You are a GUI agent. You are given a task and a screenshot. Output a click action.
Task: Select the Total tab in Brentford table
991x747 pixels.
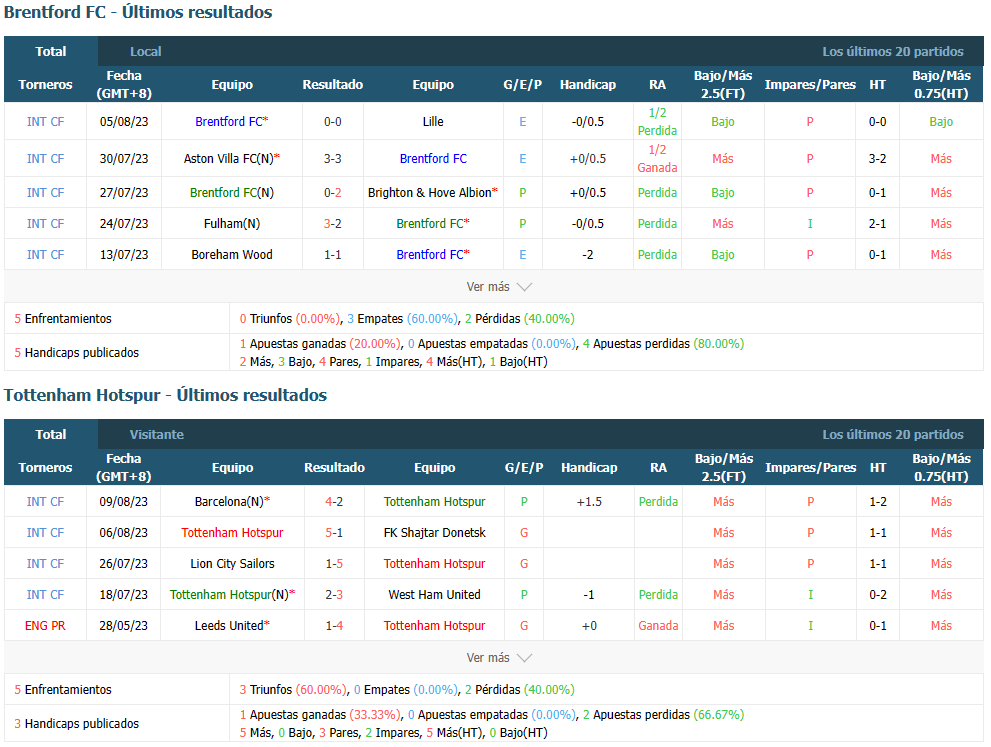pos(51,52)
